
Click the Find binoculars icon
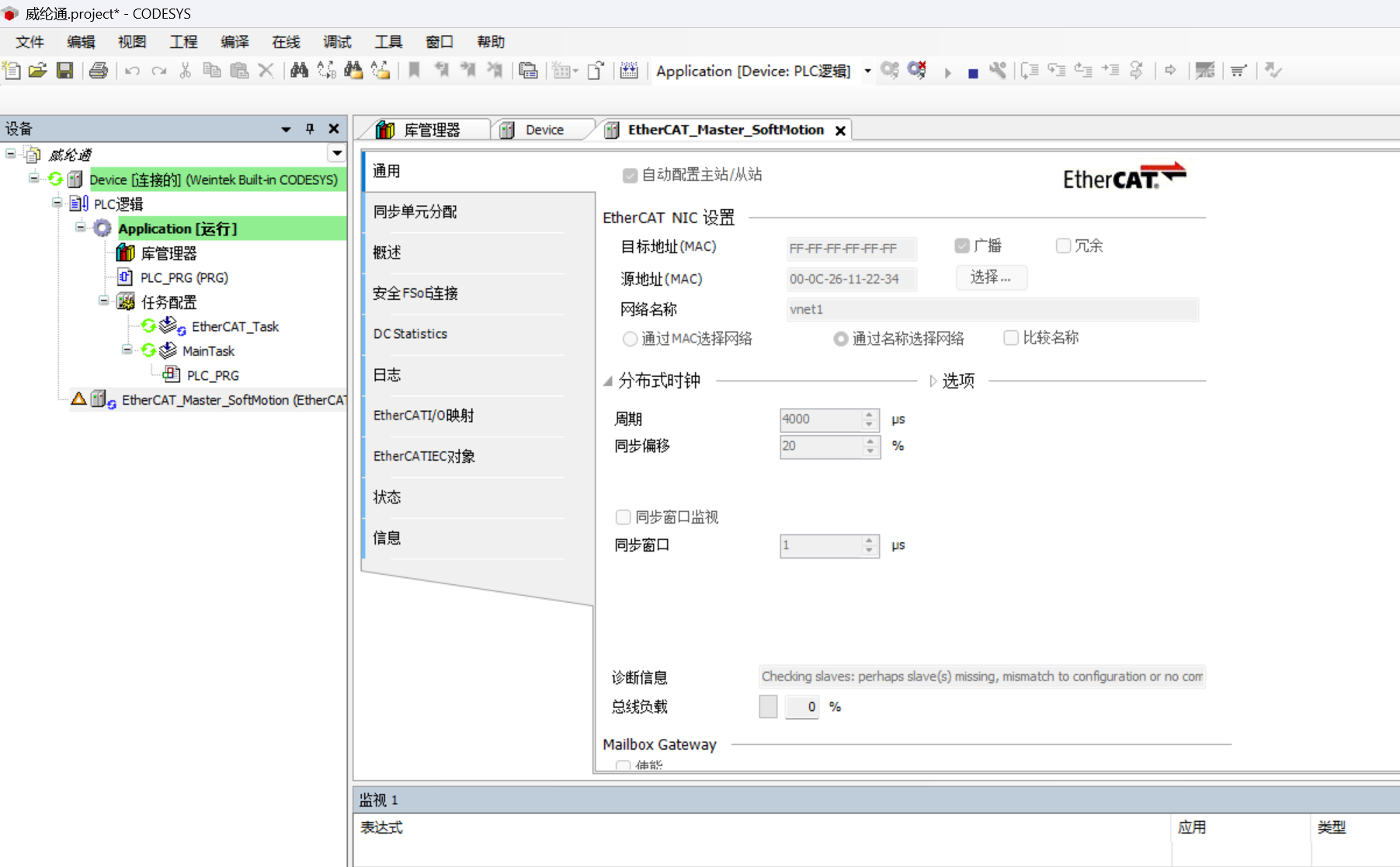point(299,71)
